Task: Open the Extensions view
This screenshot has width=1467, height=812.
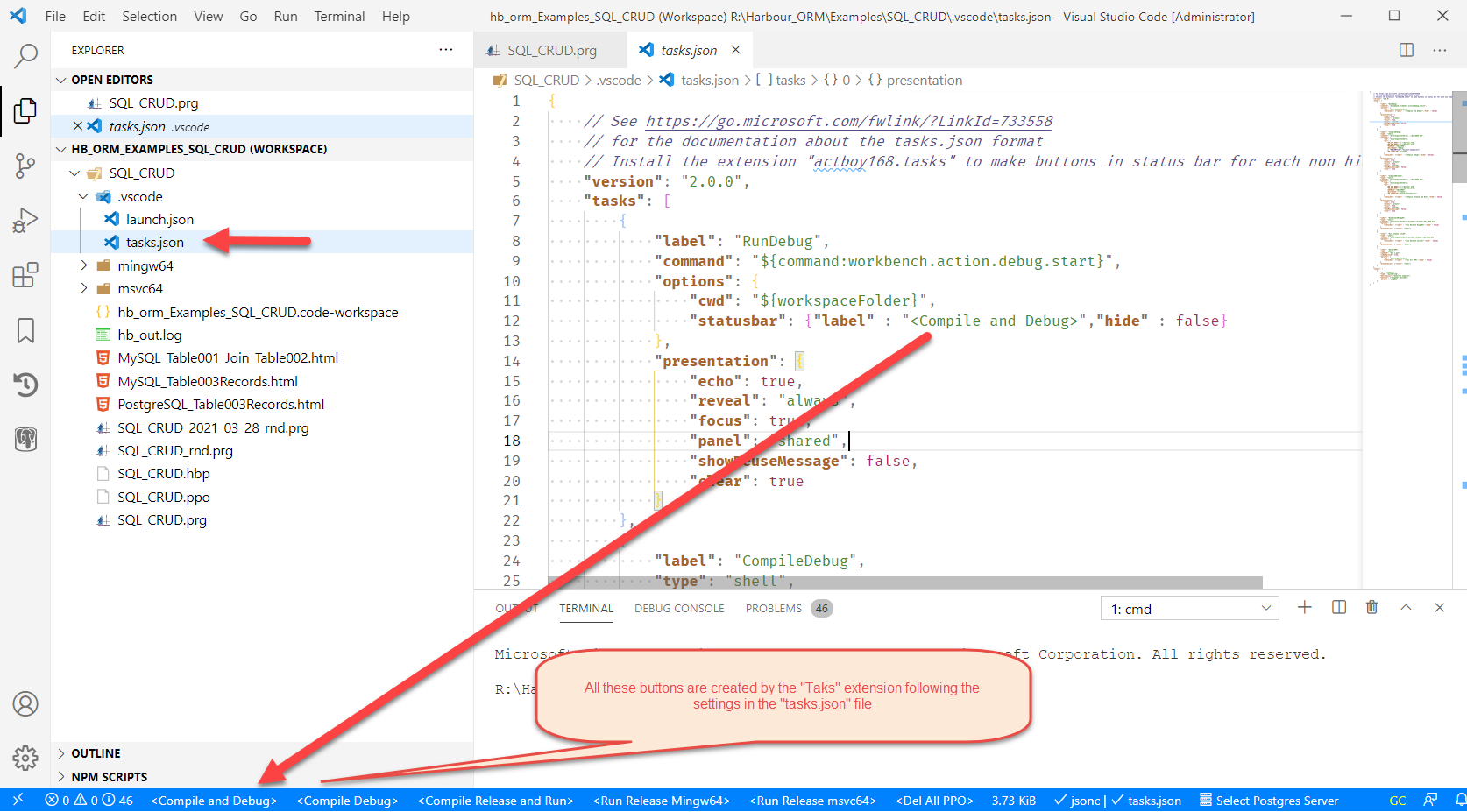Action: [25, 275]
